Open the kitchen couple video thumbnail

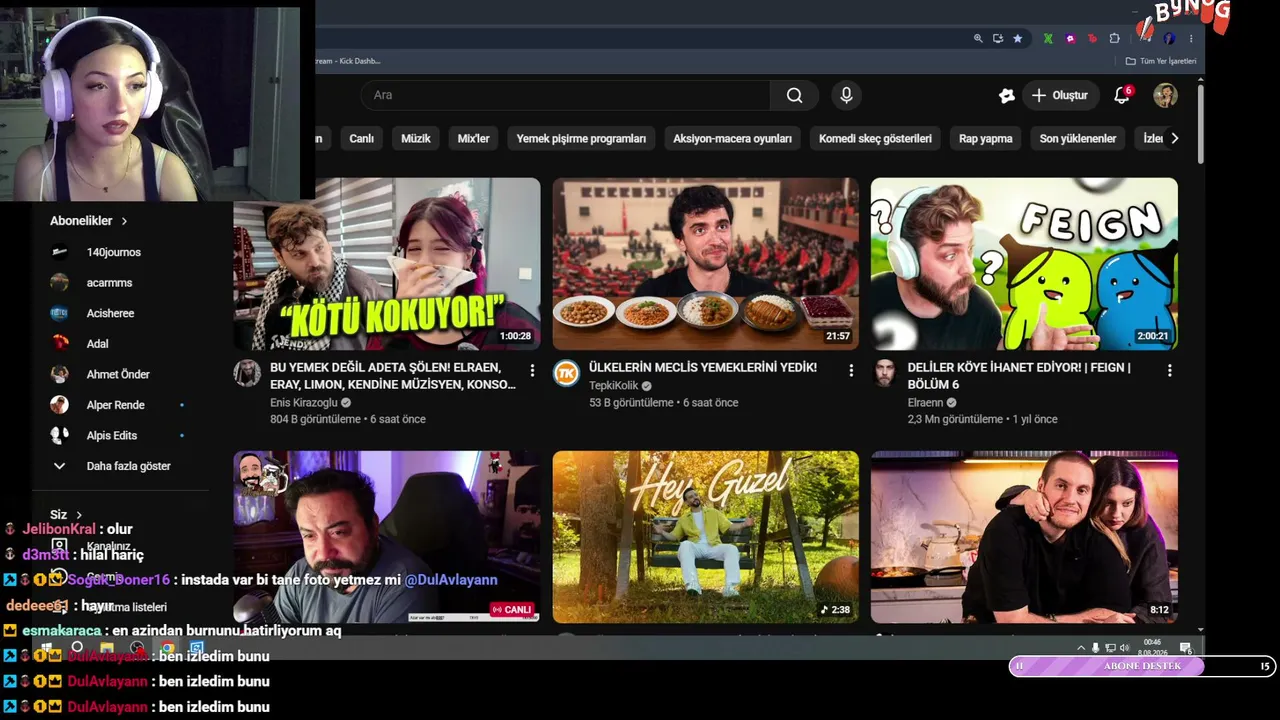coord(1024,537)
